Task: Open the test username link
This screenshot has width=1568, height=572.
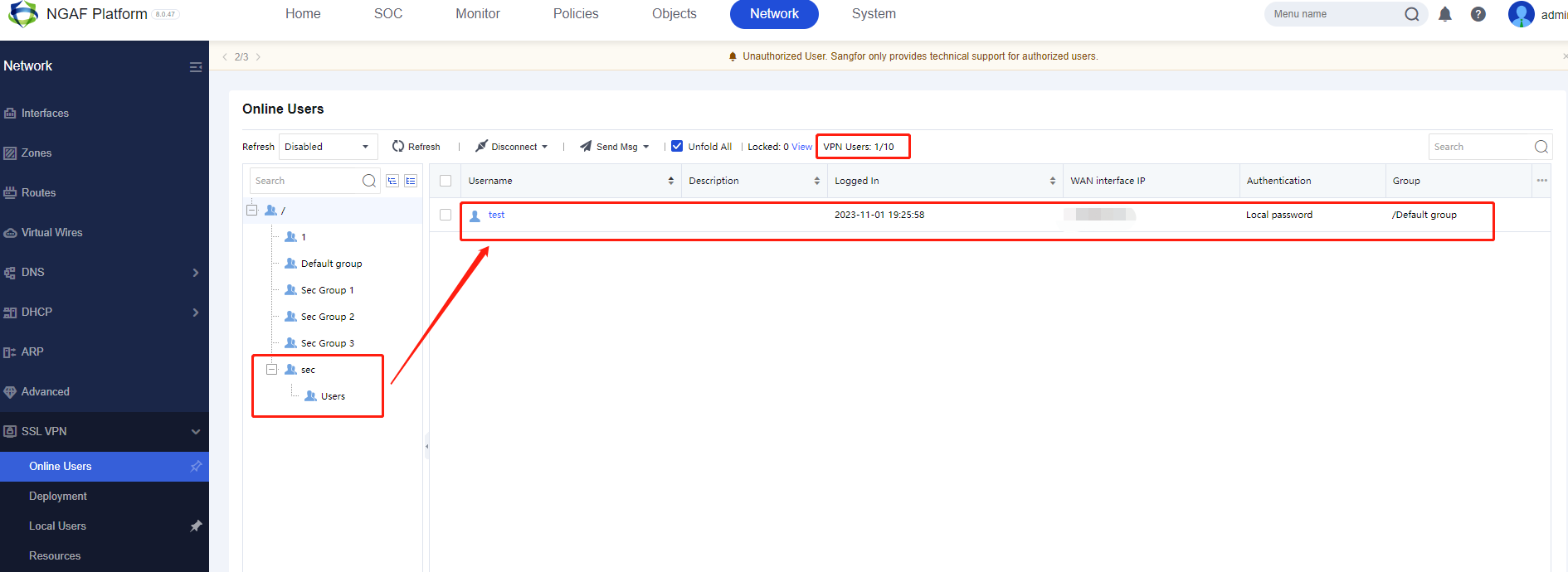Action: [496, 215]
